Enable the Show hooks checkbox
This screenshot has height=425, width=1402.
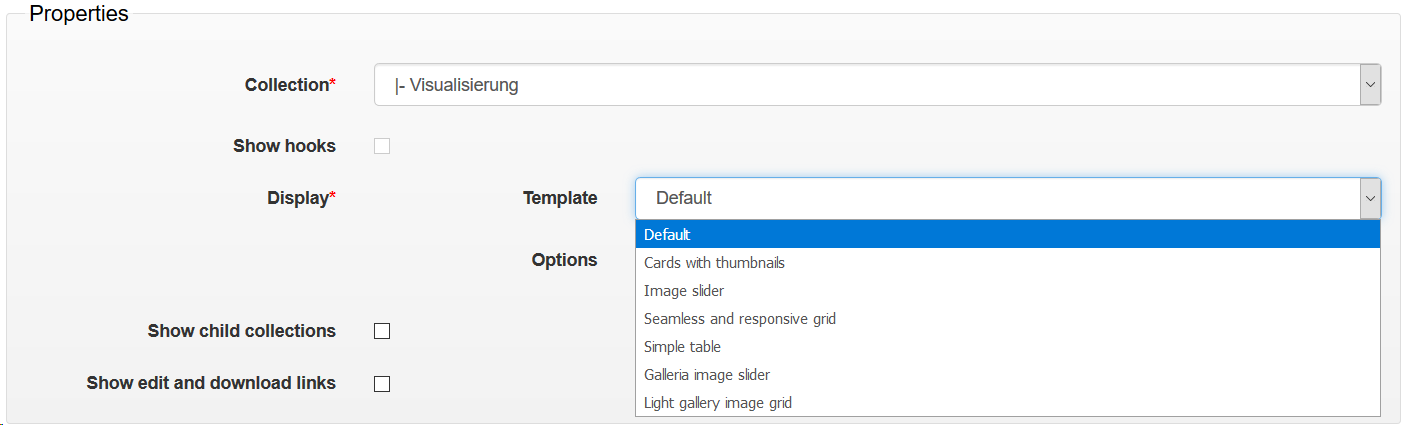382,146
